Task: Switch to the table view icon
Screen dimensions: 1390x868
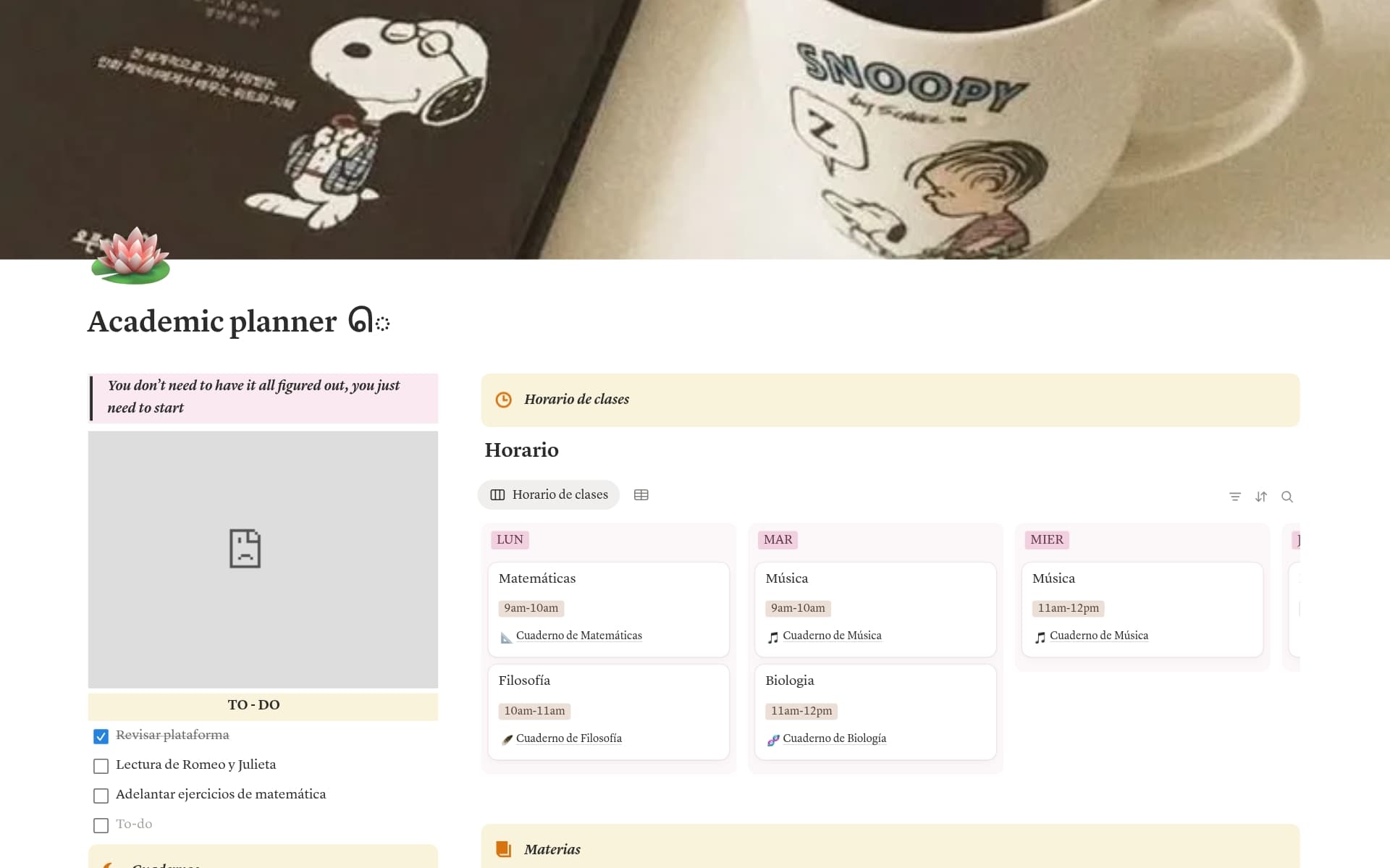Action: (x=641, y=495)
